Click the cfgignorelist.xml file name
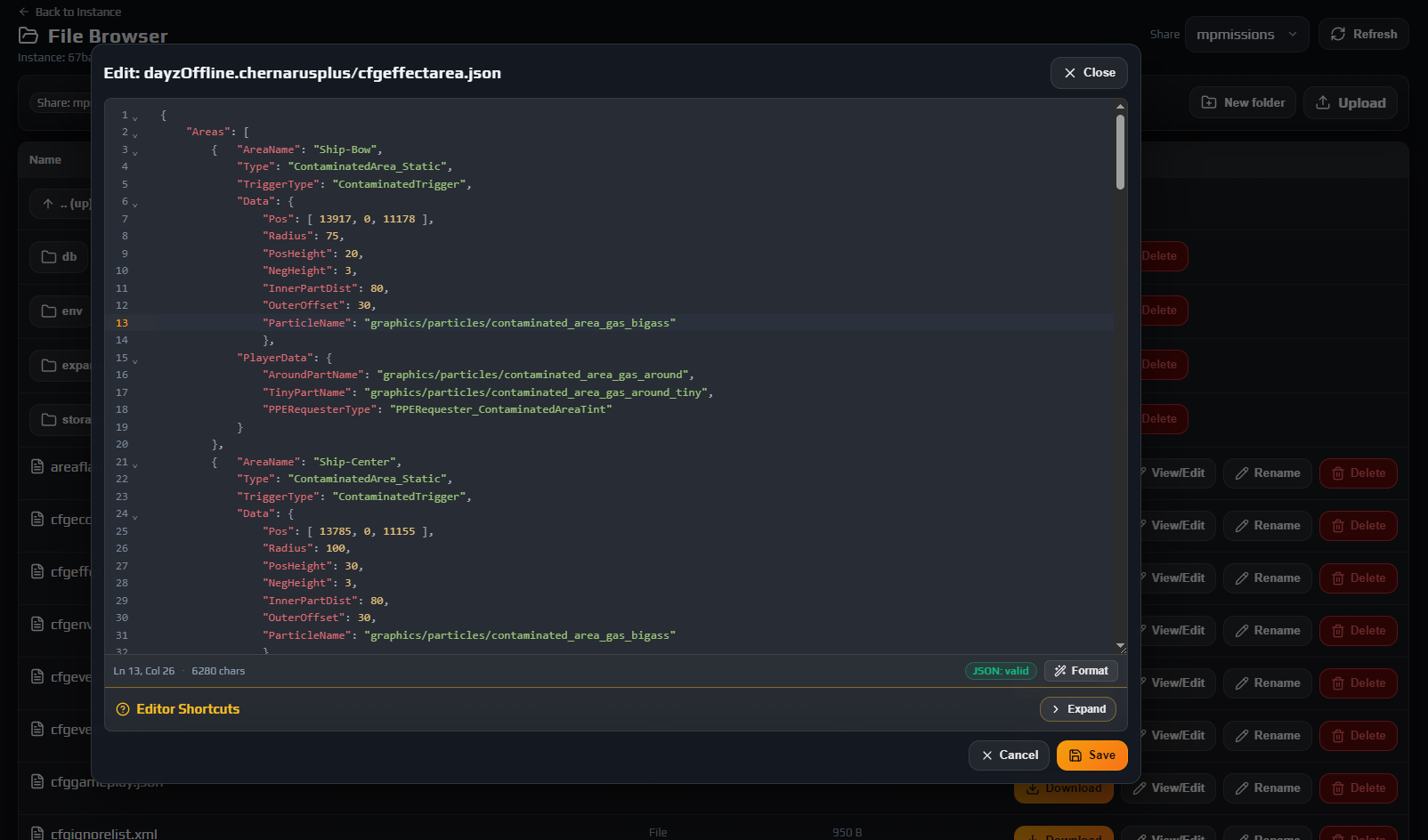This screenshot has width=1428, height=840. [104, 834]
